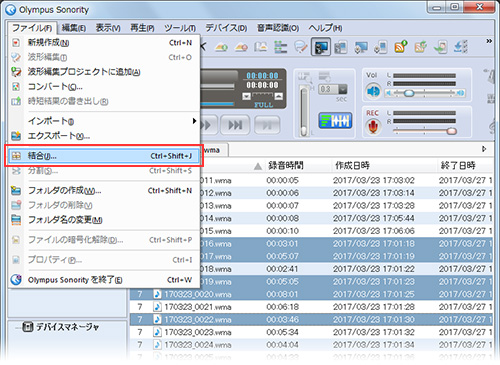Click the flag icon with red badge
The width and height of the screenshot is (500, 365).
(x=241, y=47)
